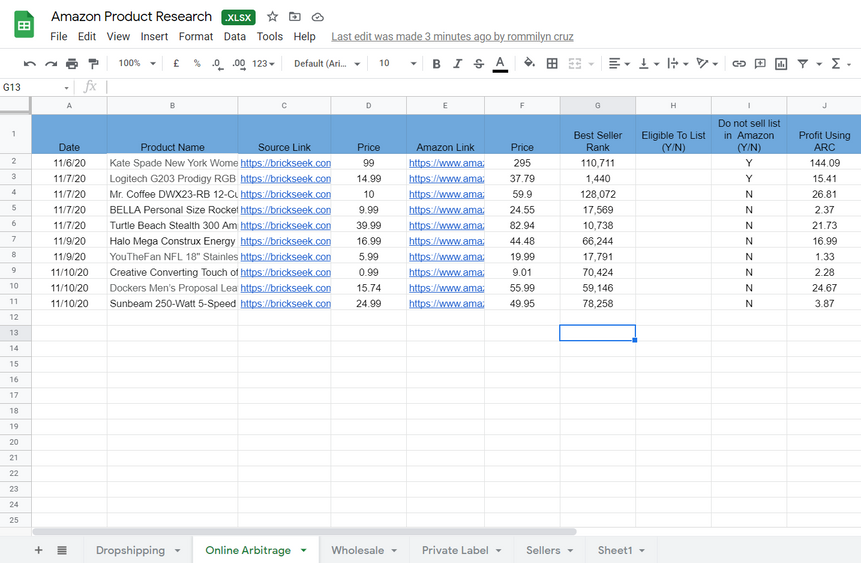Click the Insert chart icon
This screenshot has width=861, height=563.
781,64
